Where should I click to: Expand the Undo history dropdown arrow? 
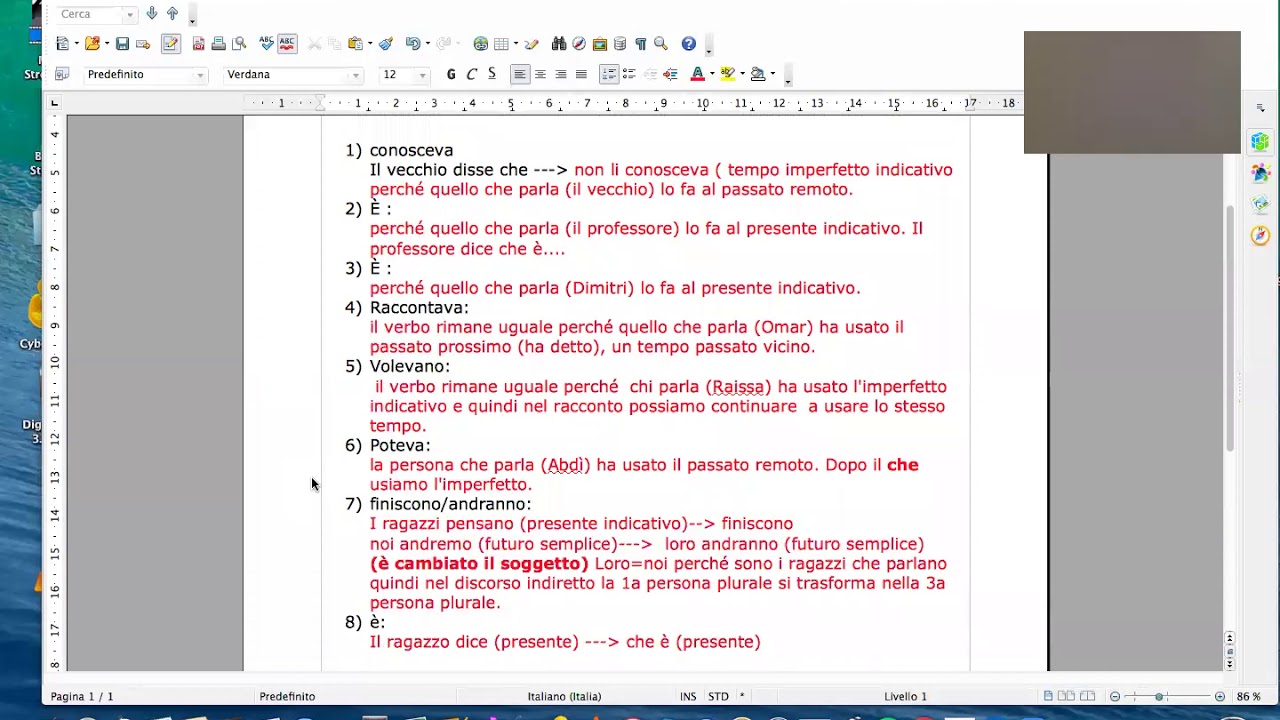pyautogui.click(x=427, y=44)
